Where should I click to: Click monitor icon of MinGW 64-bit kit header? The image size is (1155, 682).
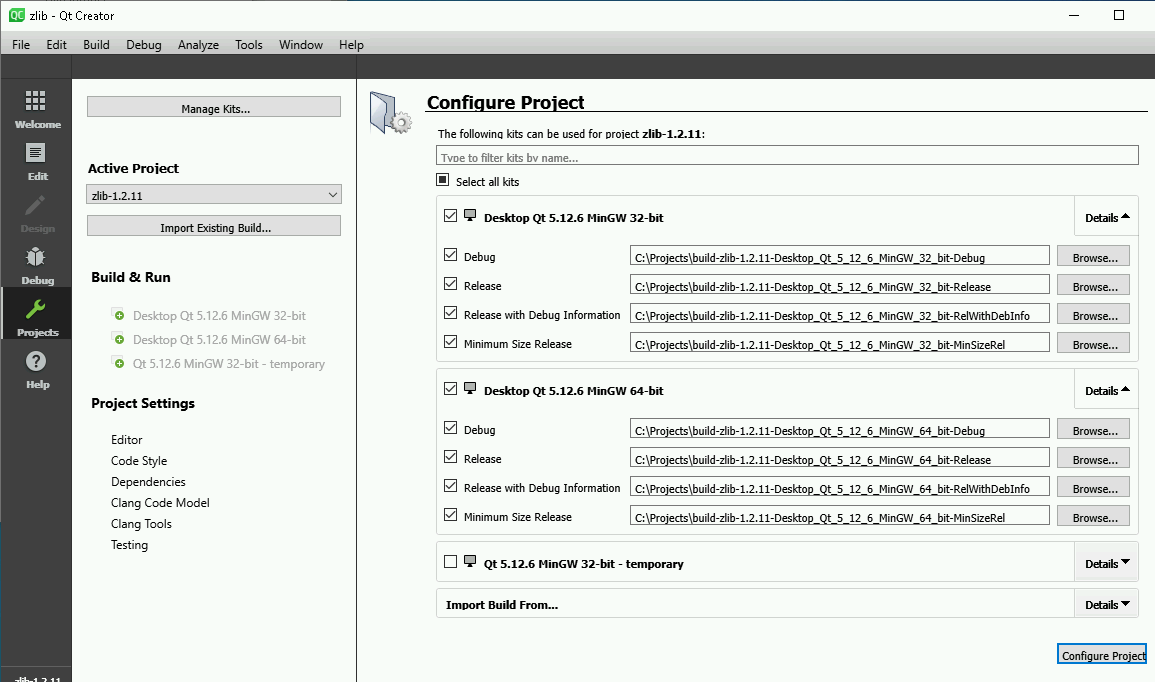(470, 388)
